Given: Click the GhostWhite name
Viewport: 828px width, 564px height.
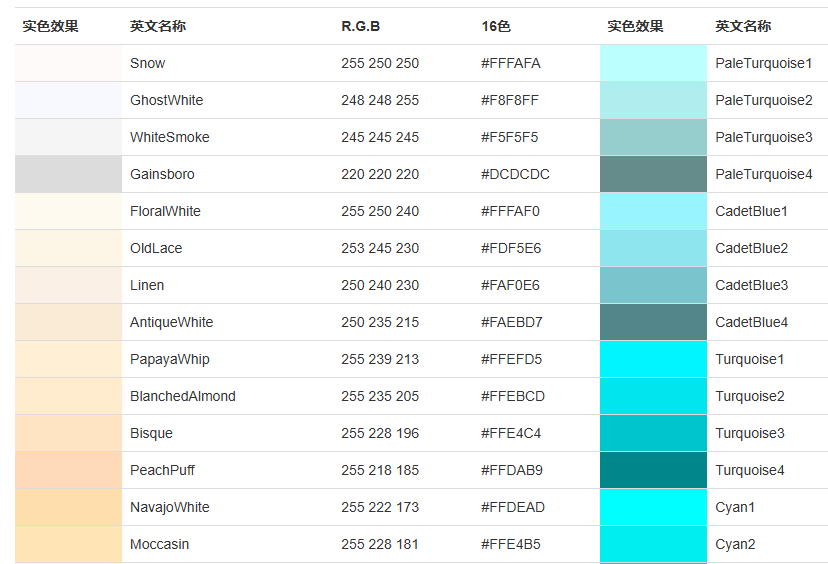Looking at the screenshot, I should [166, 100].
